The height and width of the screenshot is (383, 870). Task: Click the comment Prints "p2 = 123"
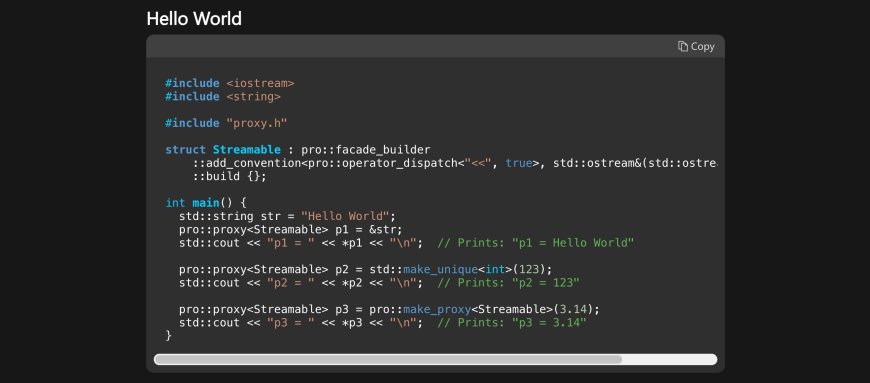508,283
